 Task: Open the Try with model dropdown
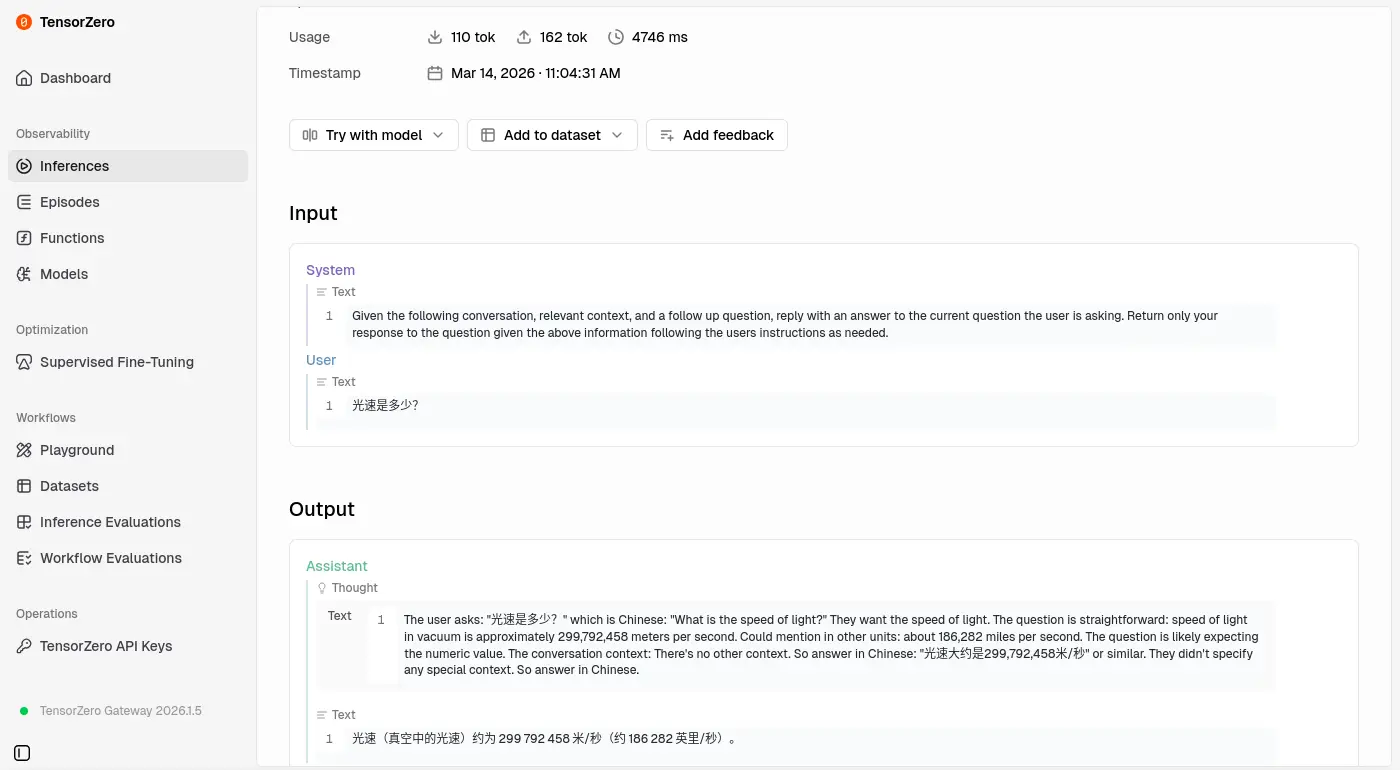pyautogui.click(x=373, y=135)
